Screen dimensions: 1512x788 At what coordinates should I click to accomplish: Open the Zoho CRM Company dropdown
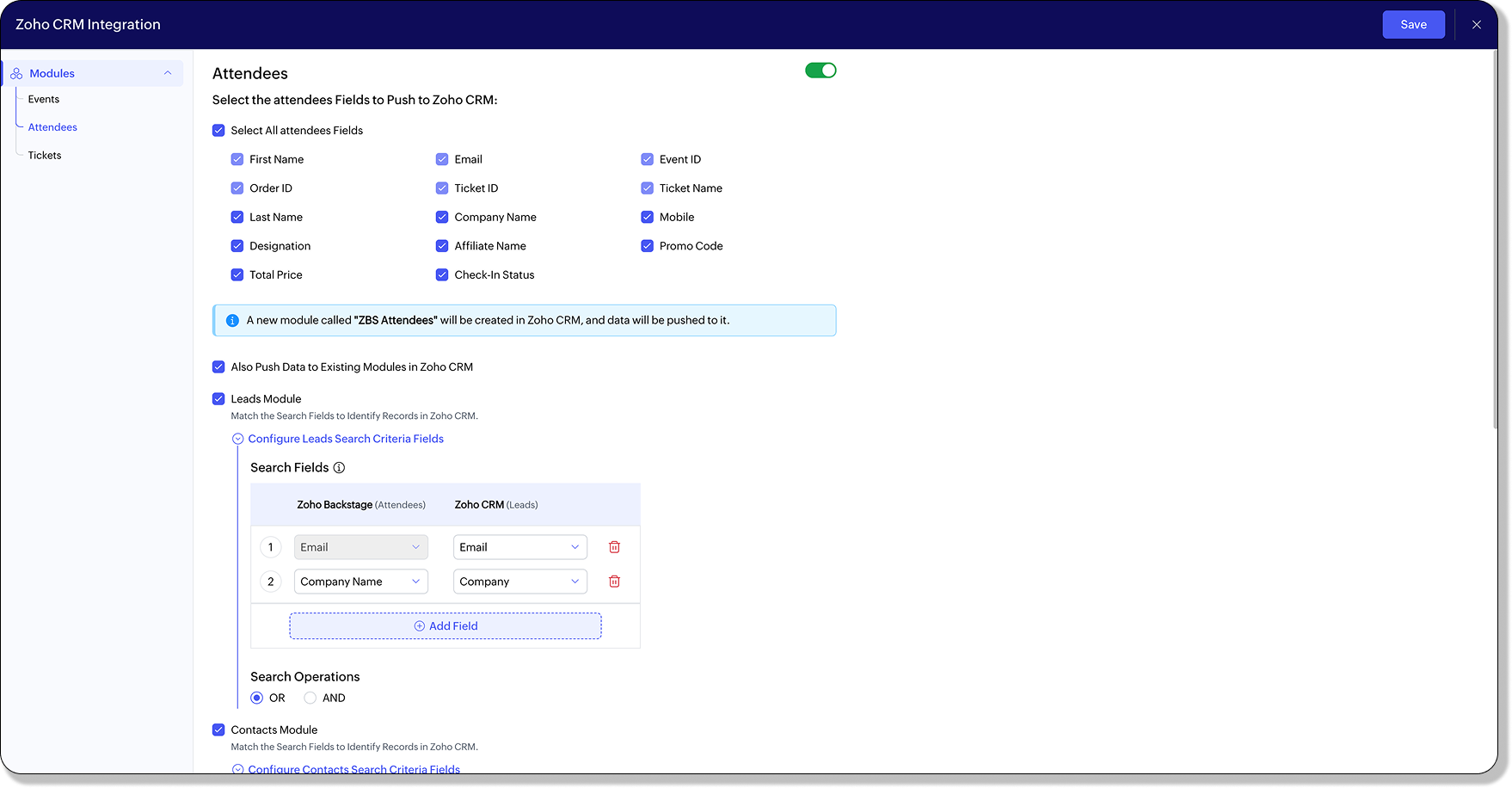[x=520, y=582]
